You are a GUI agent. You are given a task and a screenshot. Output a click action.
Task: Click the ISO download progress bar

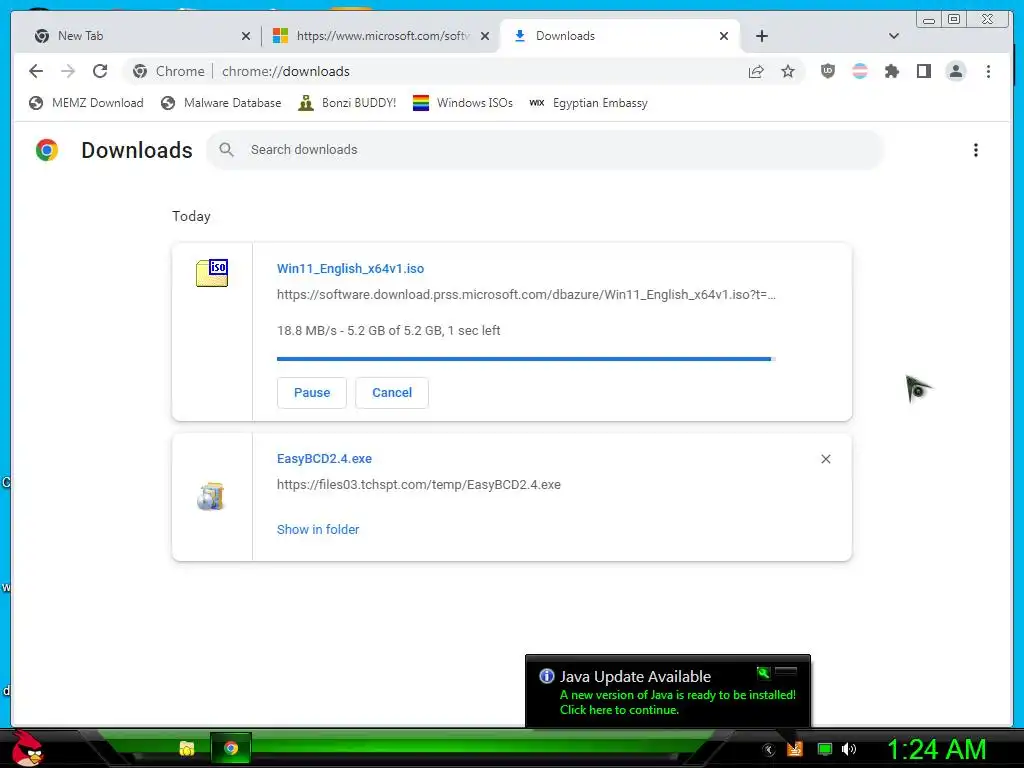(526, 359)
